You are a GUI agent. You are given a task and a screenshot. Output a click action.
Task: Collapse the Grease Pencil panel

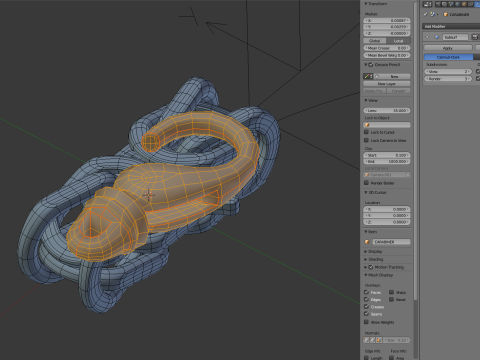[x=366, y=65]
